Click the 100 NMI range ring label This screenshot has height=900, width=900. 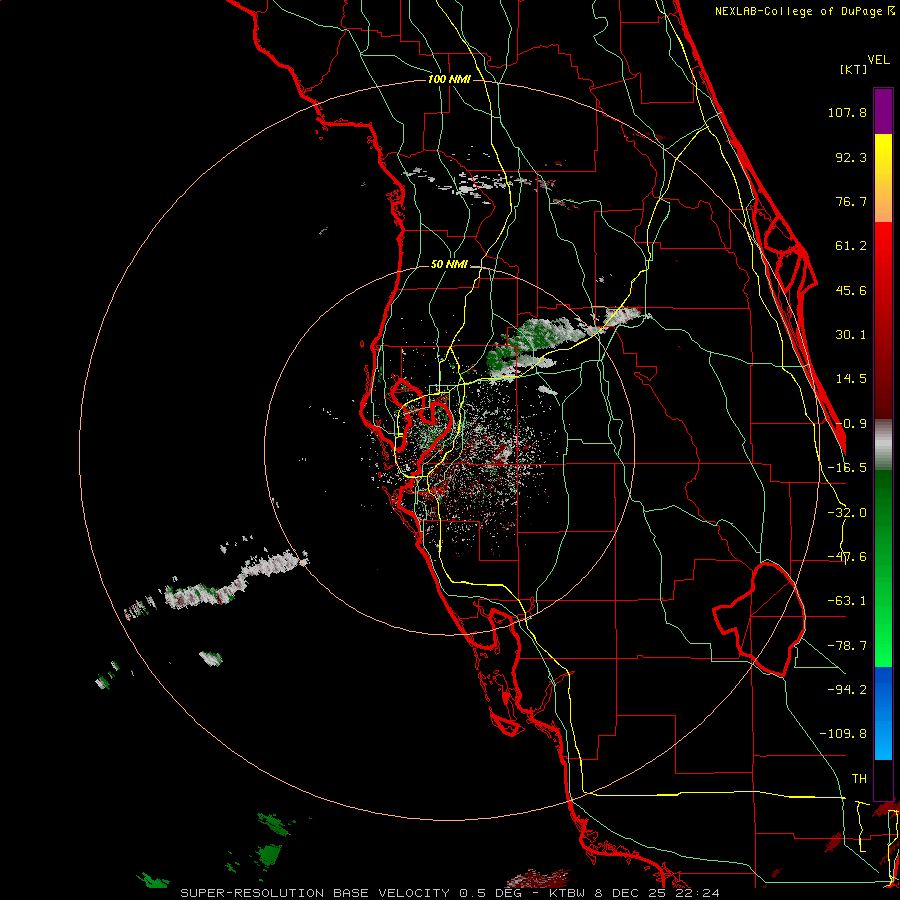coord(449,79)
